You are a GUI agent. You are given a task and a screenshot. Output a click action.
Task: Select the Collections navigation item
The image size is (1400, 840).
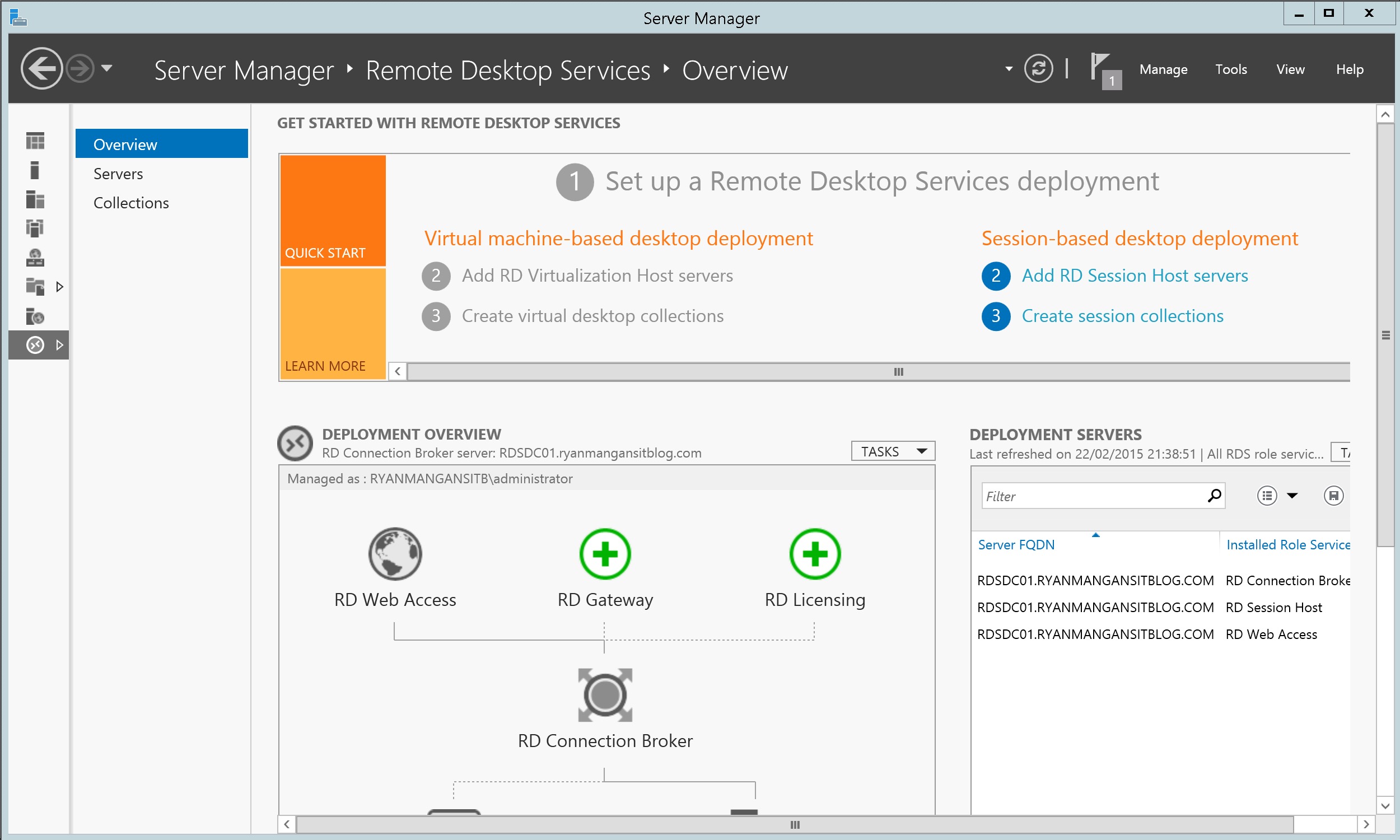click(x=162, y=203)
